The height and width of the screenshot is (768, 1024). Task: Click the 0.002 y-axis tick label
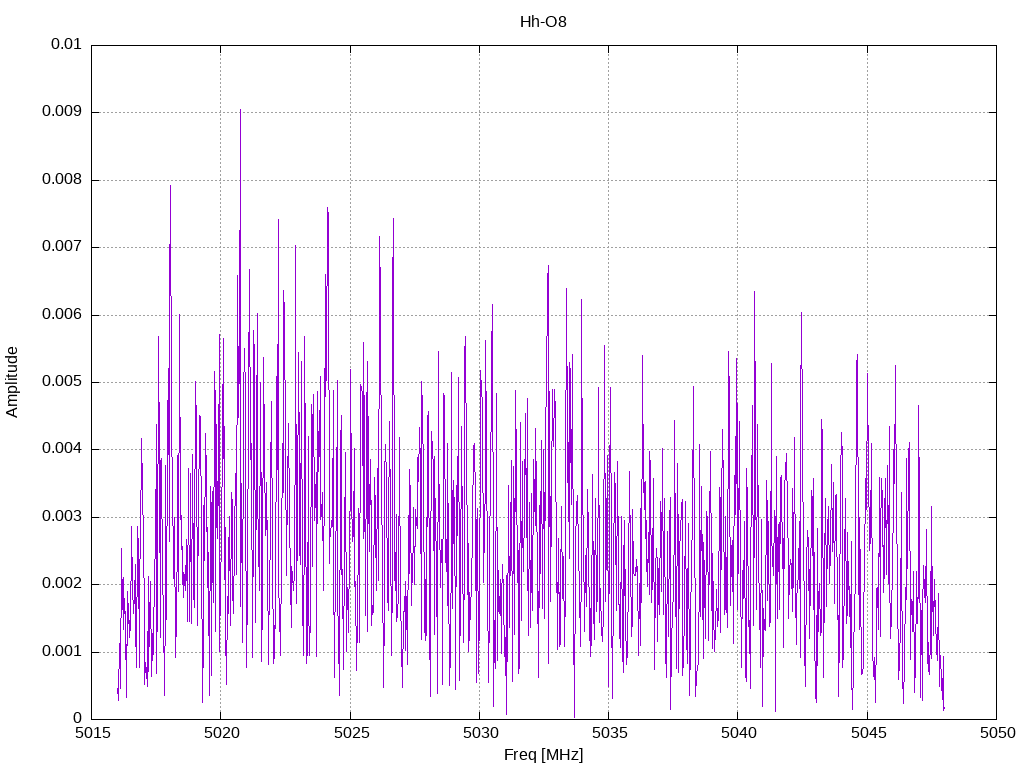click(62, 584)
